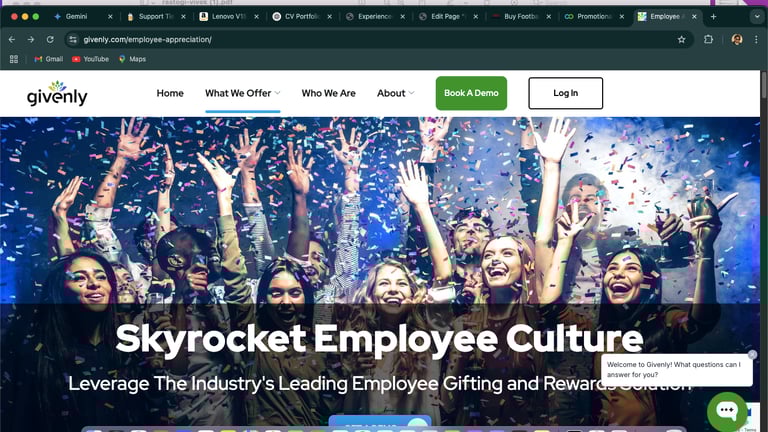Go back with the browser arrow

(x=12, y=40)
